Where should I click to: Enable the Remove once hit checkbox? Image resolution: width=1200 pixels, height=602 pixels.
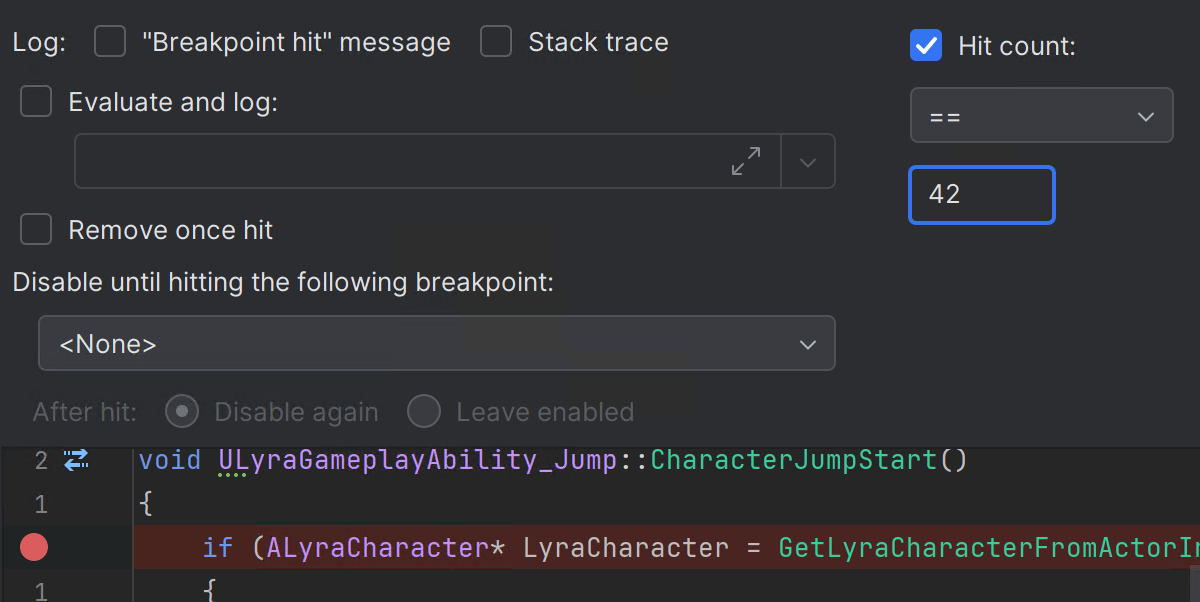[36, 229]
